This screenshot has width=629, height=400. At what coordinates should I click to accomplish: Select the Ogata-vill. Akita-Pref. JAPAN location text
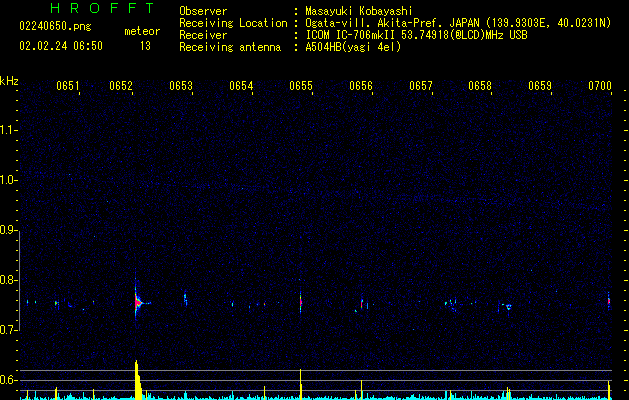click(x=458, y=23)
